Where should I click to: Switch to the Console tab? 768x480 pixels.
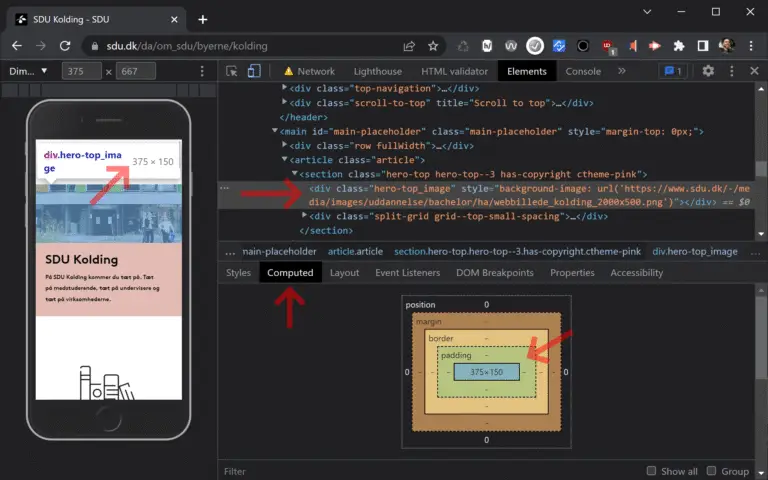pos(583,72)
